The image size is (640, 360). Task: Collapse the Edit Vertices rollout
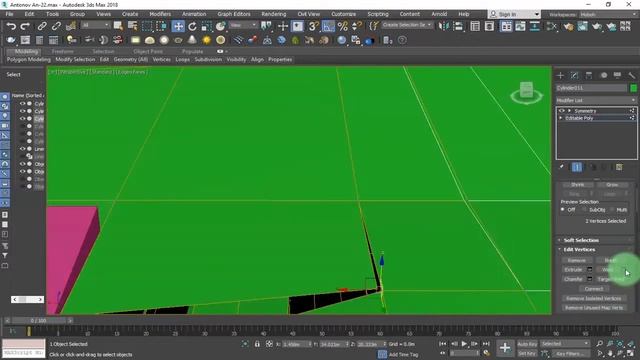coord(579,250)
